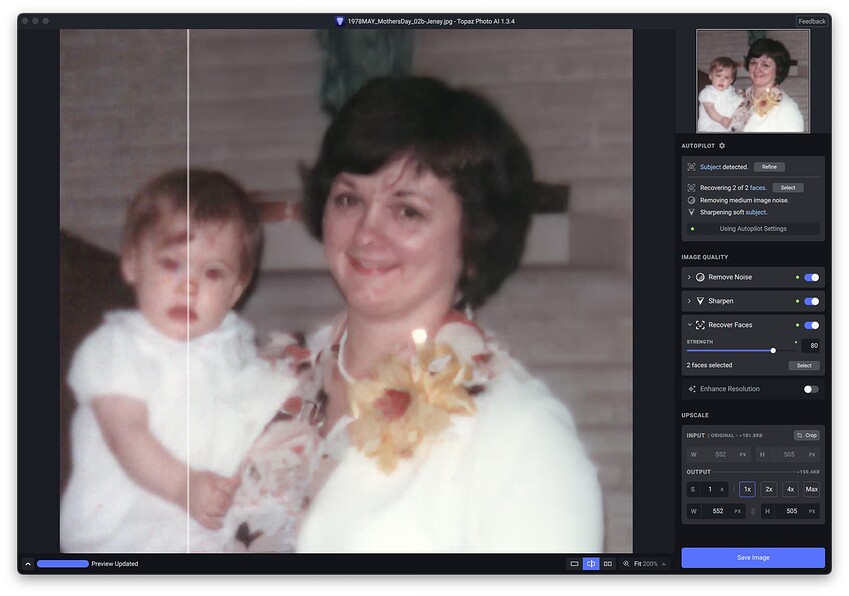The width and height of the screenshot is (849, 596).
Task: Open Autopilot settings gear icon
Action: coord(722,146)
